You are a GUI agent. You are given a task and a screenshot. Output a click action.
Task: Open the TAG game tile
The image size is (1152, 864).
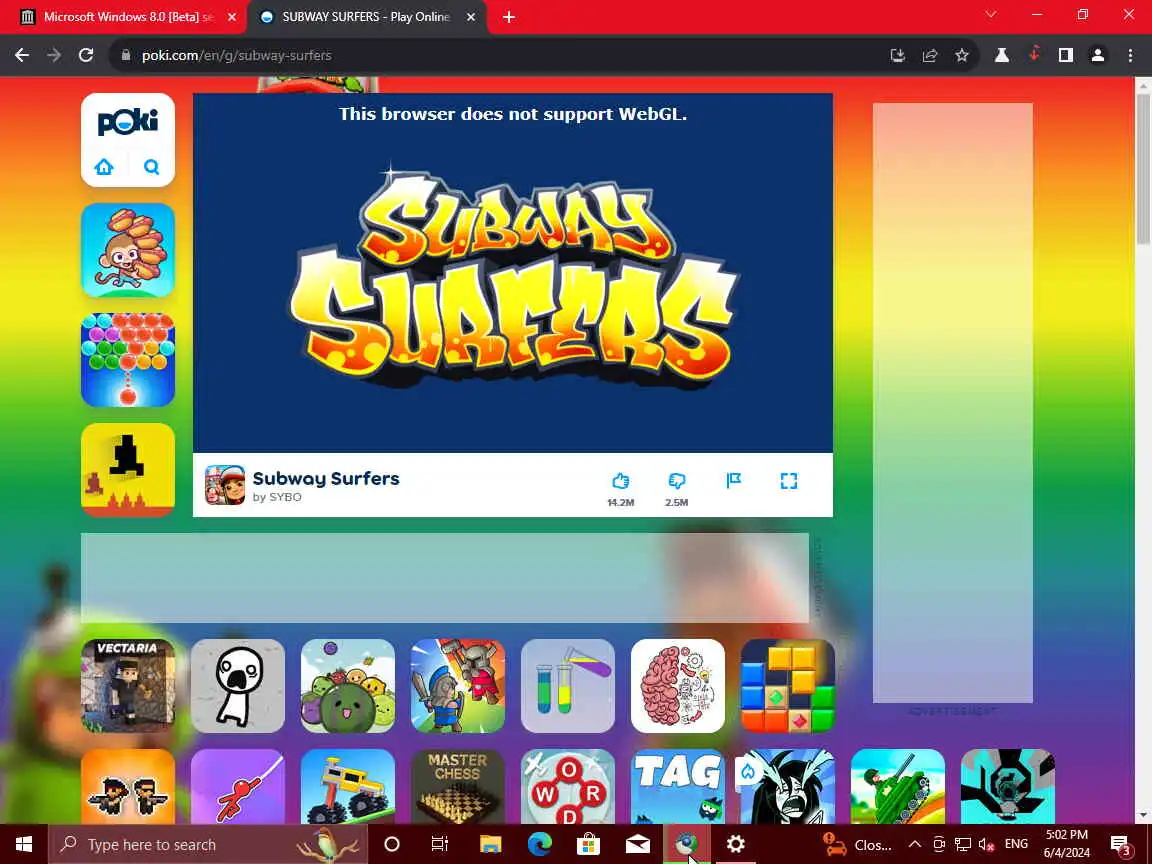pyautogui.click(x=677, y=786)
